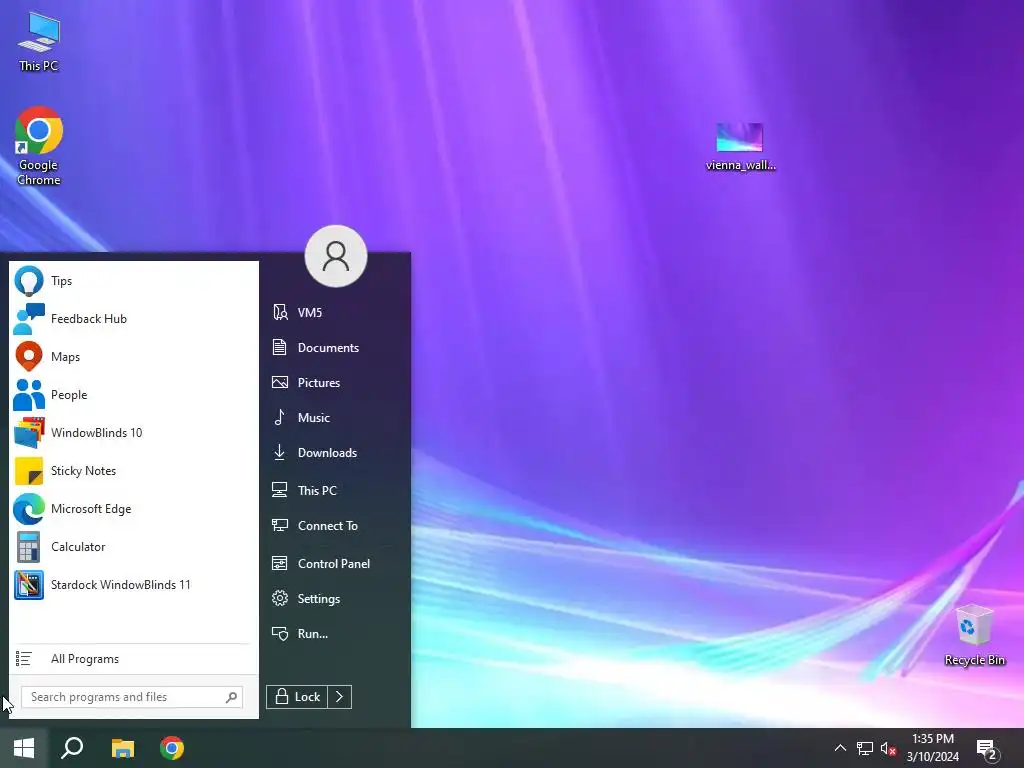Viewport: 1024px width, 768px height.
Task: Open Documents from Start menu
Action: (x=336, y=347)
